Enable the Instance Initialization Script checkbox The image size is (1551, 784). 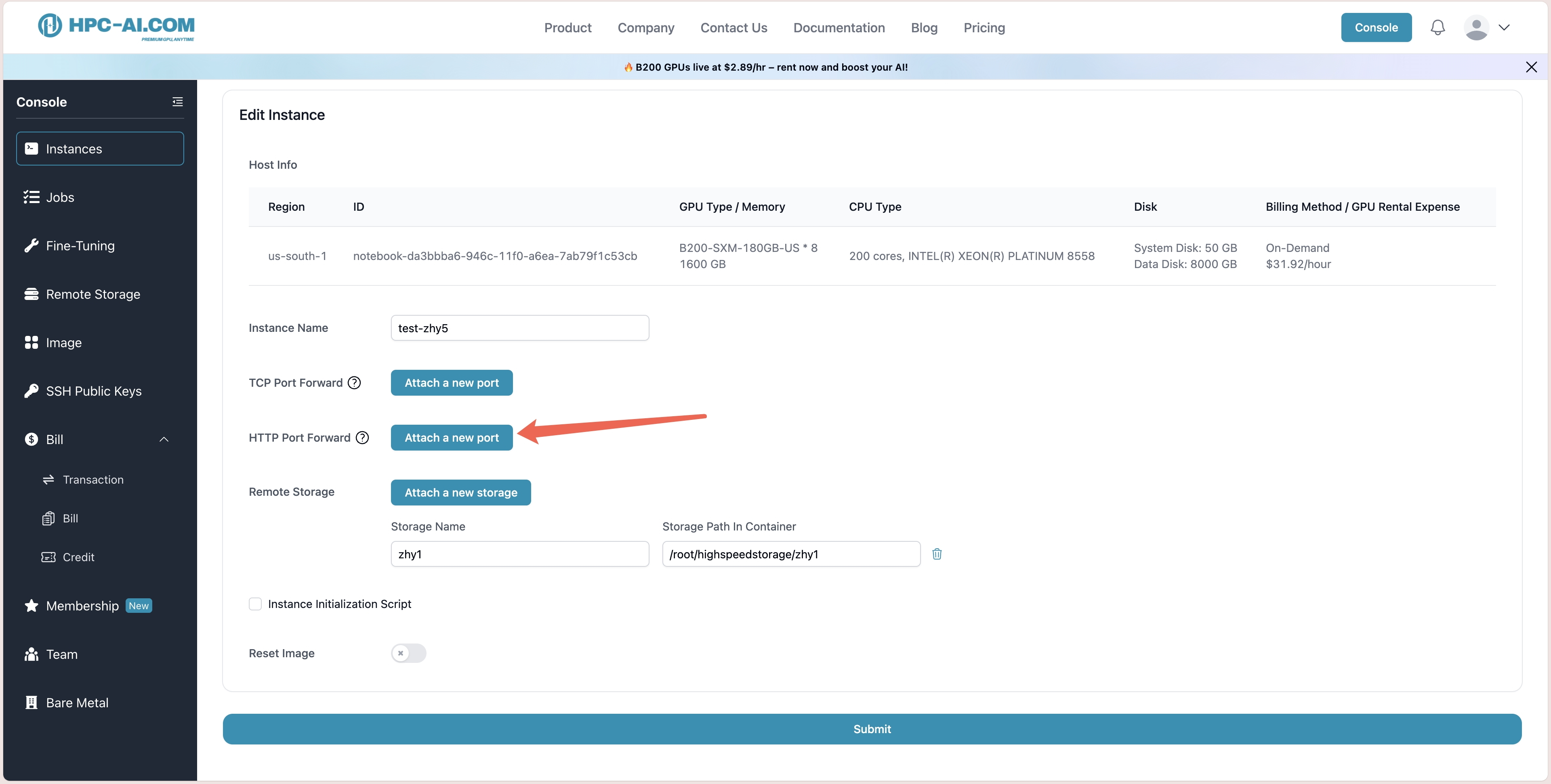(x=255, y=604)
